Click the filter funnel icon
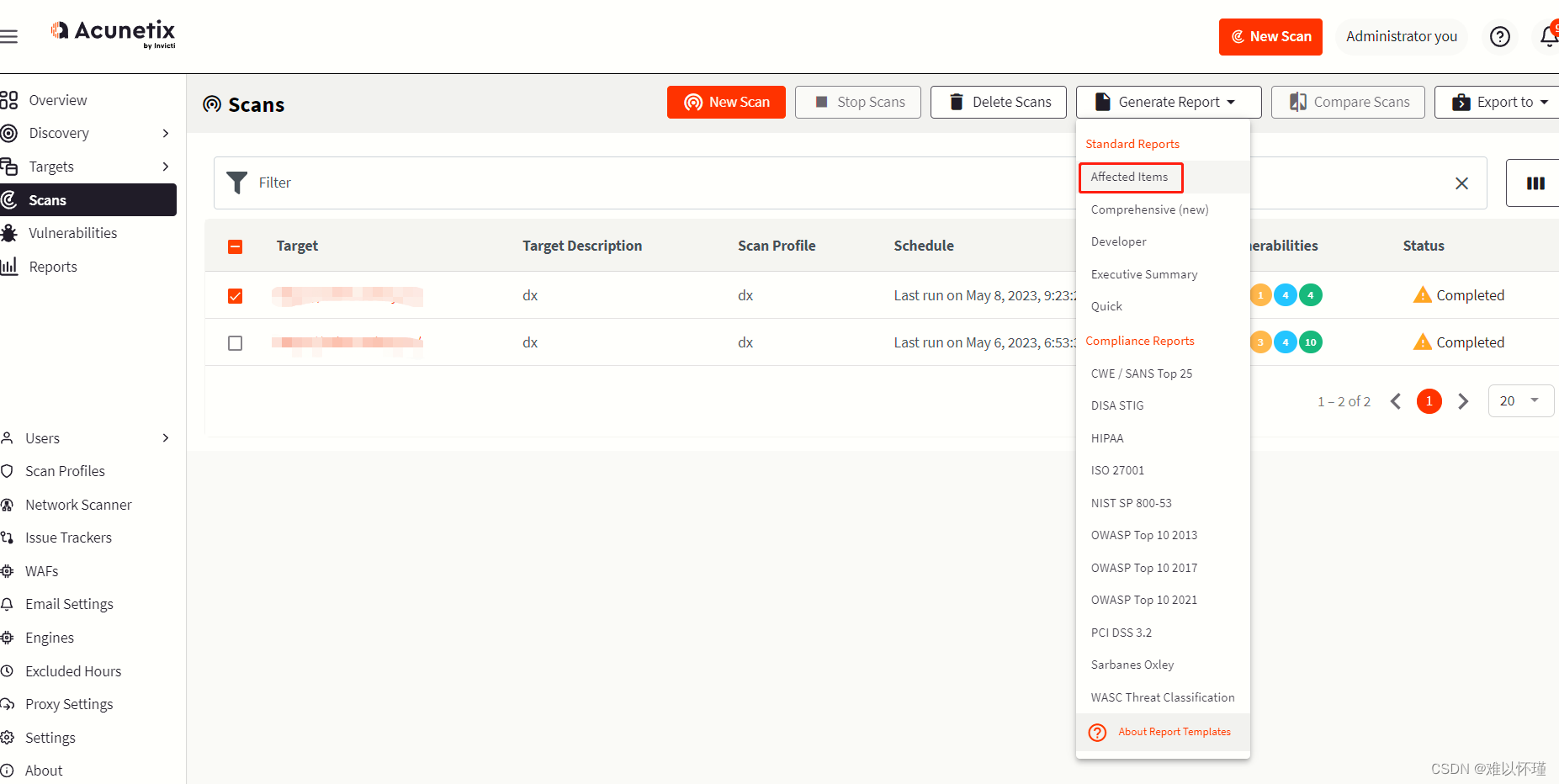The height and width of the screenshot is (784, 1559). (x=237, y=183)
